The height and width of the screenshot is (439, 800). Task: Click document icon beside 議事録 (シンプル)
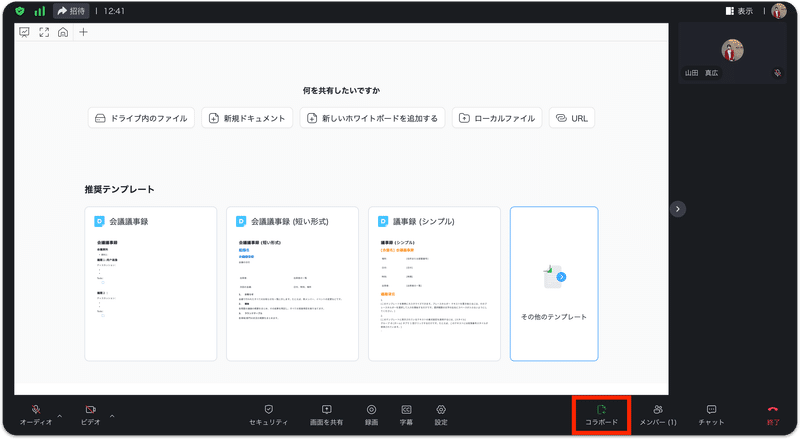383,221
